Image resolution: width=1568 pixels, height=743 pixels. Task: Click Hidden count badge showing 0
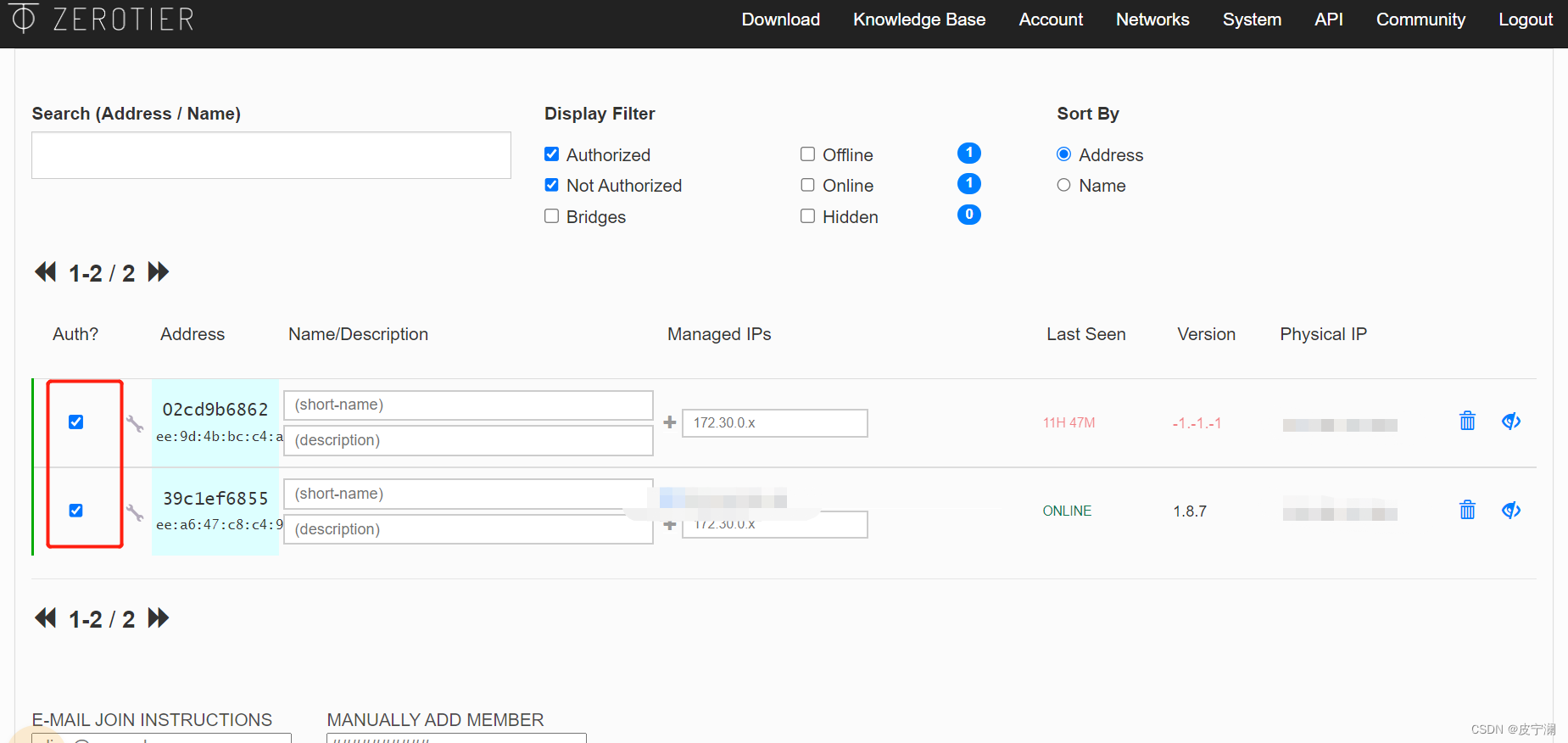[x=969, y=215]
